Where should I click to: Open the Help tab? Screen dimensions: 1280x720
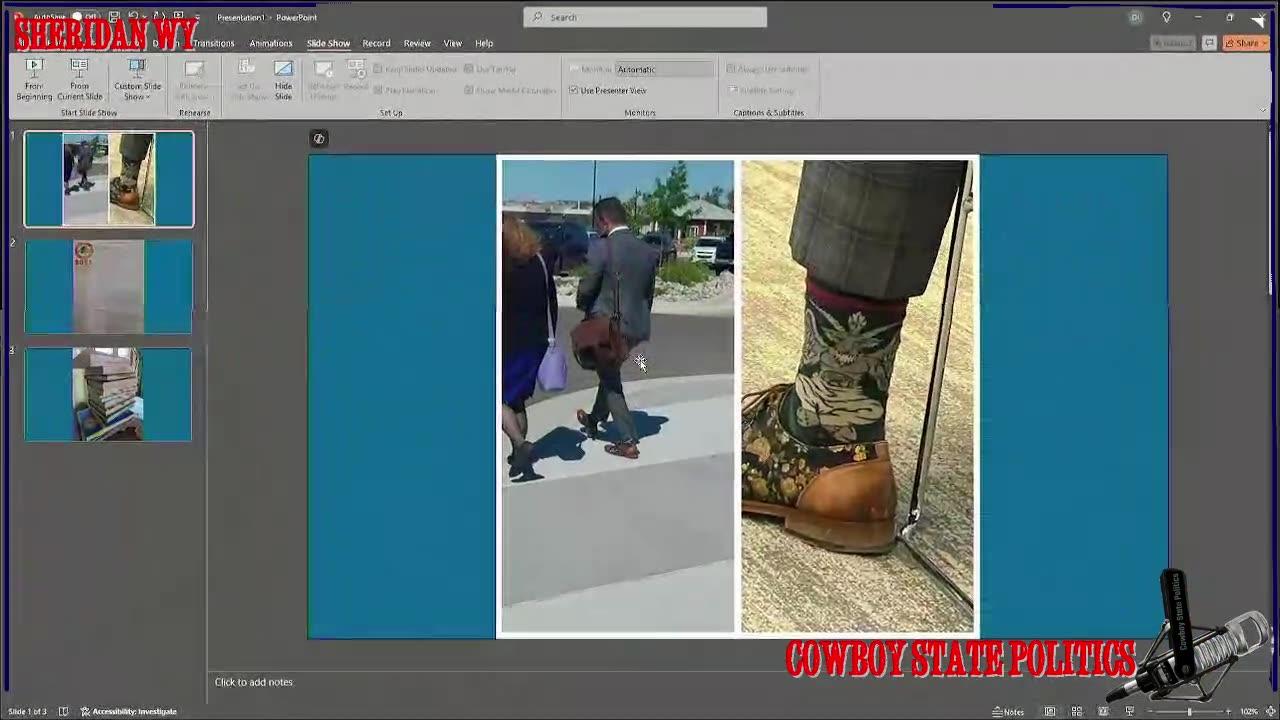484,43
